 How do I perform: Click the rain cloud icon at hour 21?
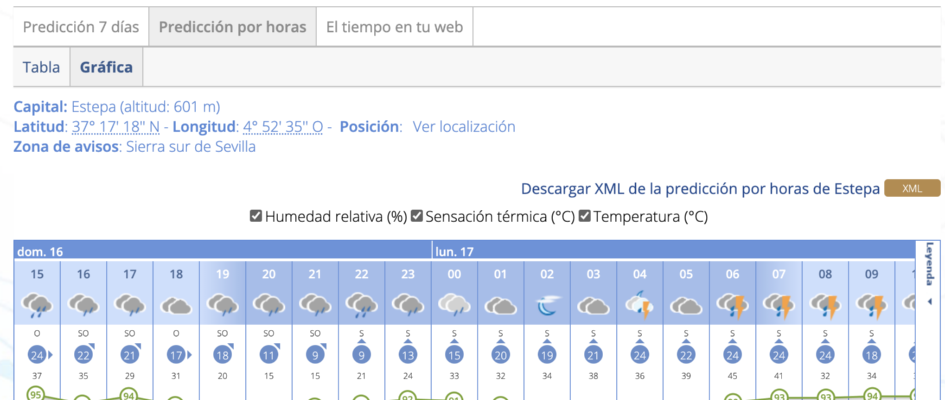(315, 305)
